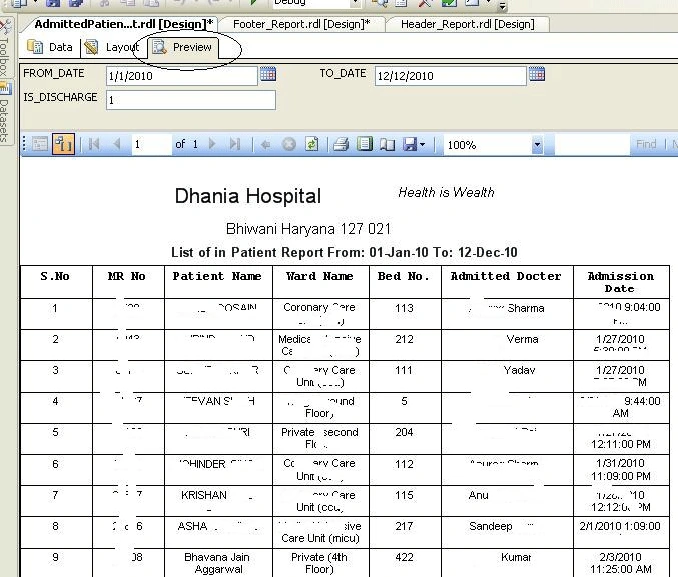The width and height of the screenshot is (678, 577).
Task: Switch to the Layout tab
Action: [112, 47]
